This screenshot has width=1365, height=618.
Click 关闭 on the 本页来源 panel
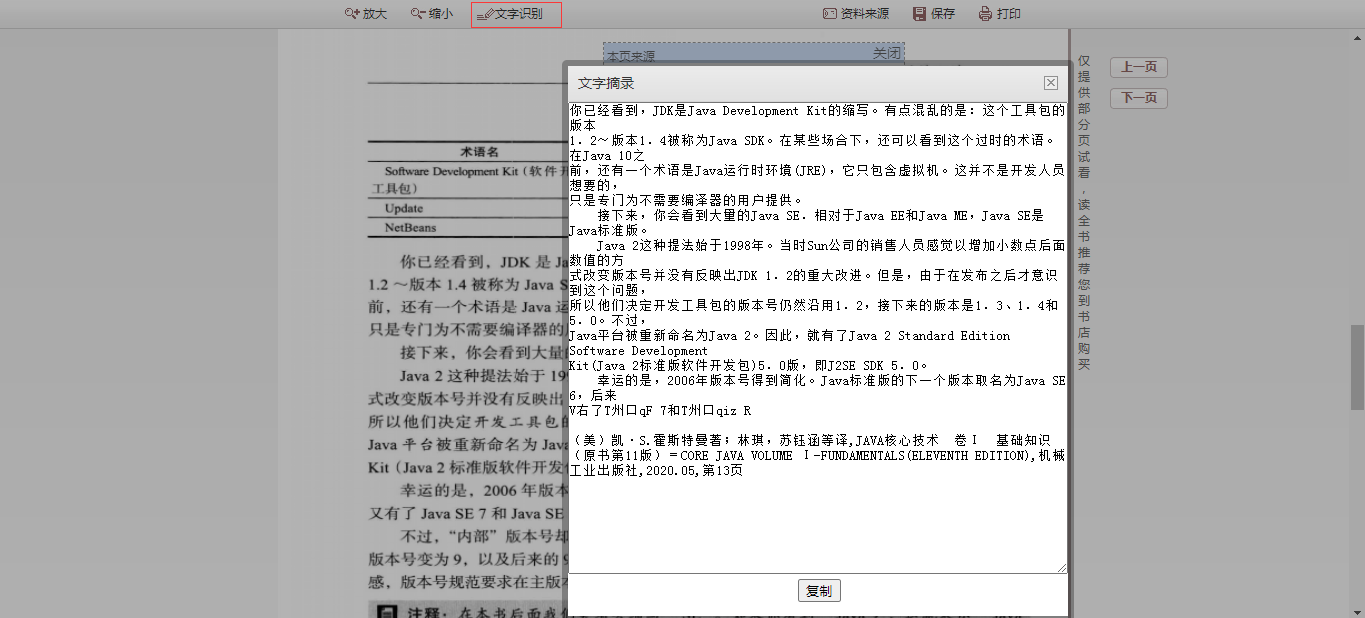tap(886, 53)
